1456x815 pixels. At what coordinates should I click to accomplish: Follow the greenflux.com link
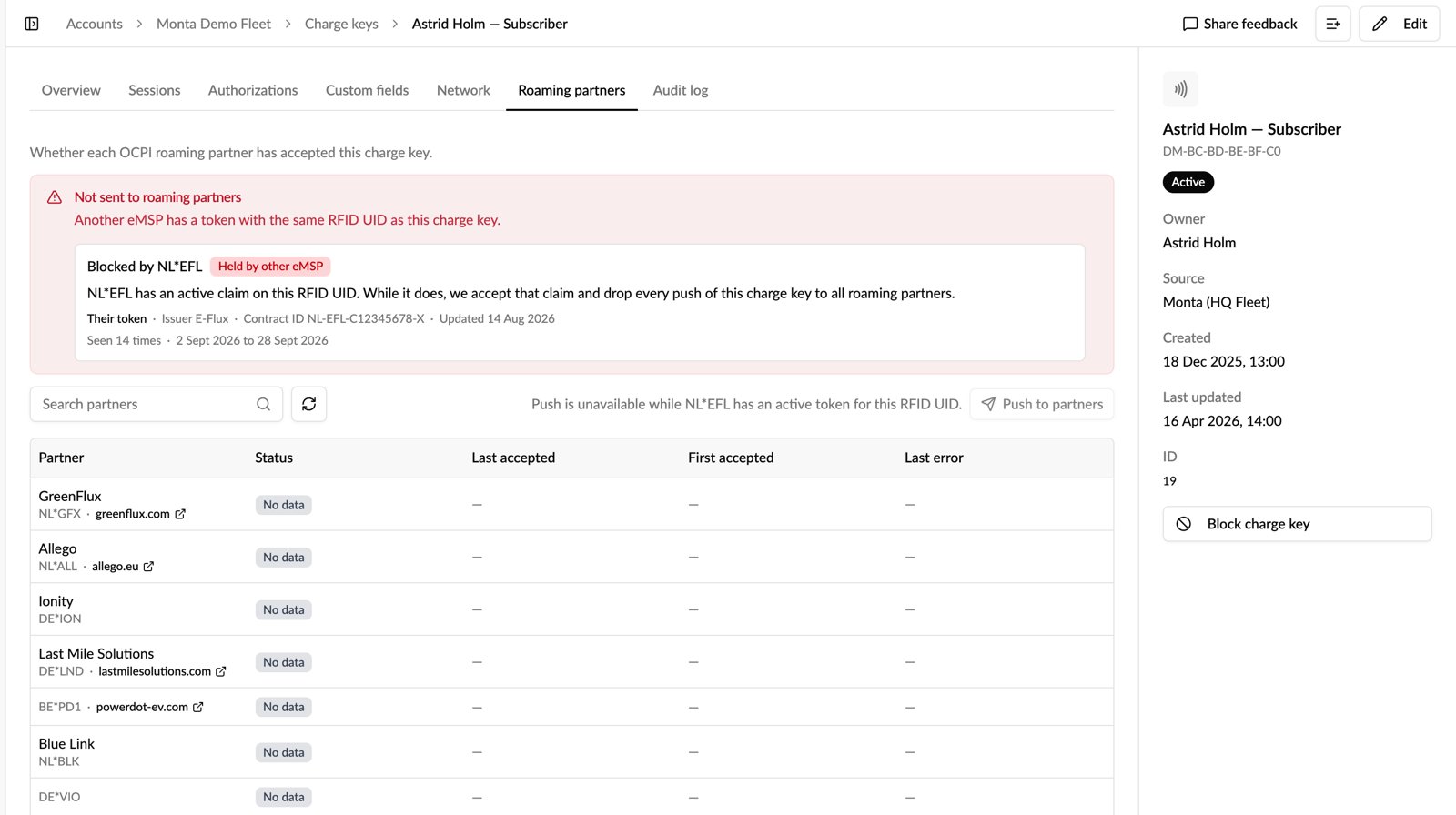tap(133, 514)
